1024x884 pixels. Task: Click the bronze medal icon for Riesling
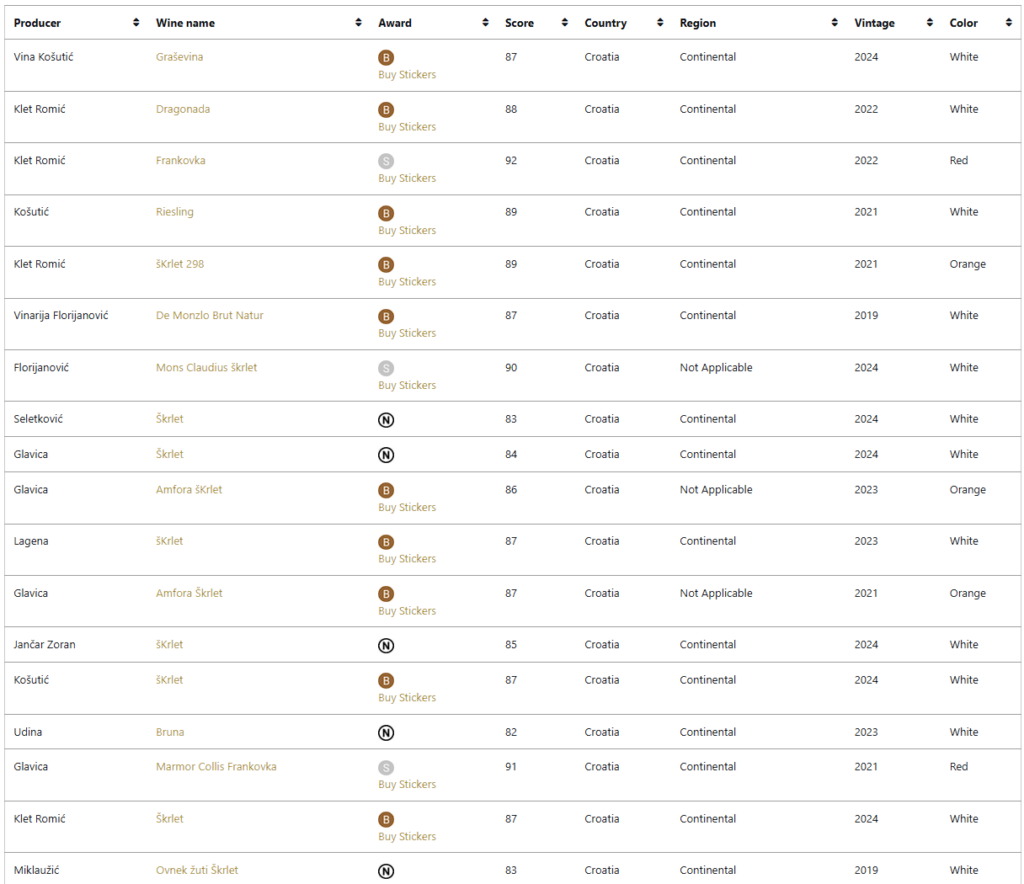pos(386,213)
